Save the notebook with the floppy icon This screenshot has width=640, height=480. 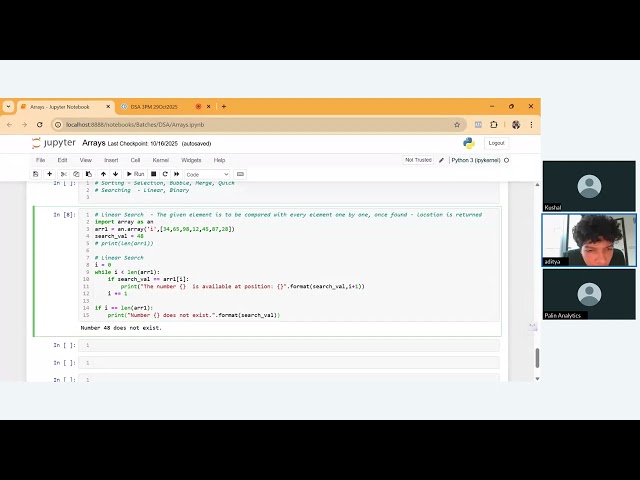(36, 174)
